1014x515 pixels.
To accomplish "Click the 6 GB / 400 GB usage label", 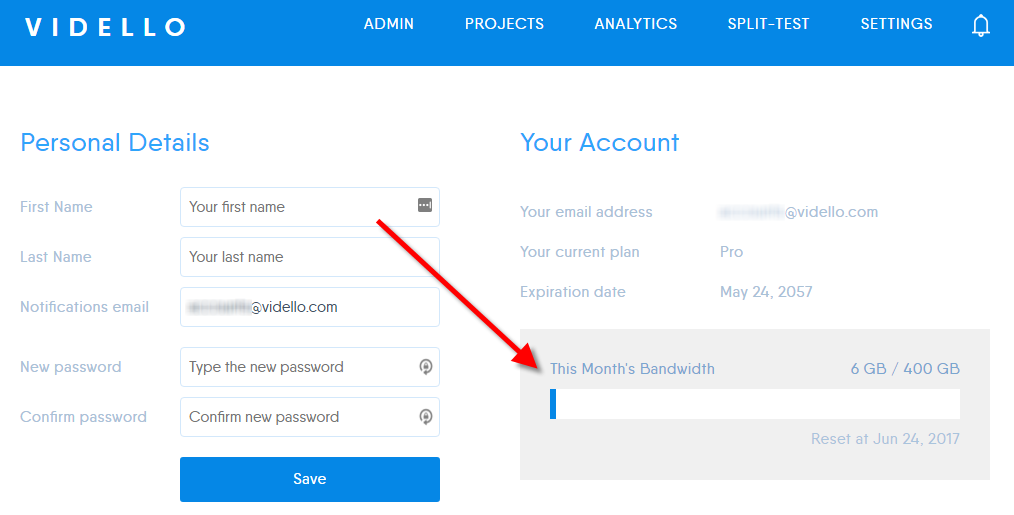I will tap(905, 369).
